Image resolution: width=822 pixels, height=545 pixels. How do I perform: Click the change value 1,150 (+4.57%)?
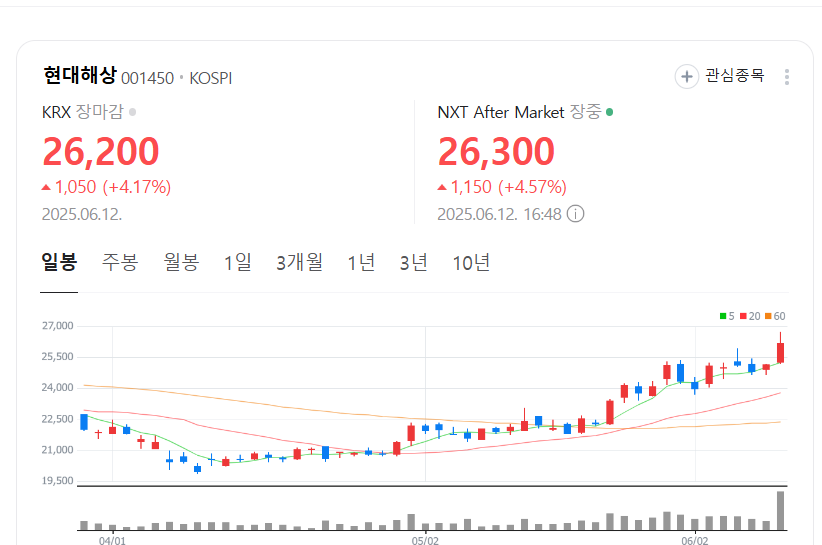(x=502, y=187)
